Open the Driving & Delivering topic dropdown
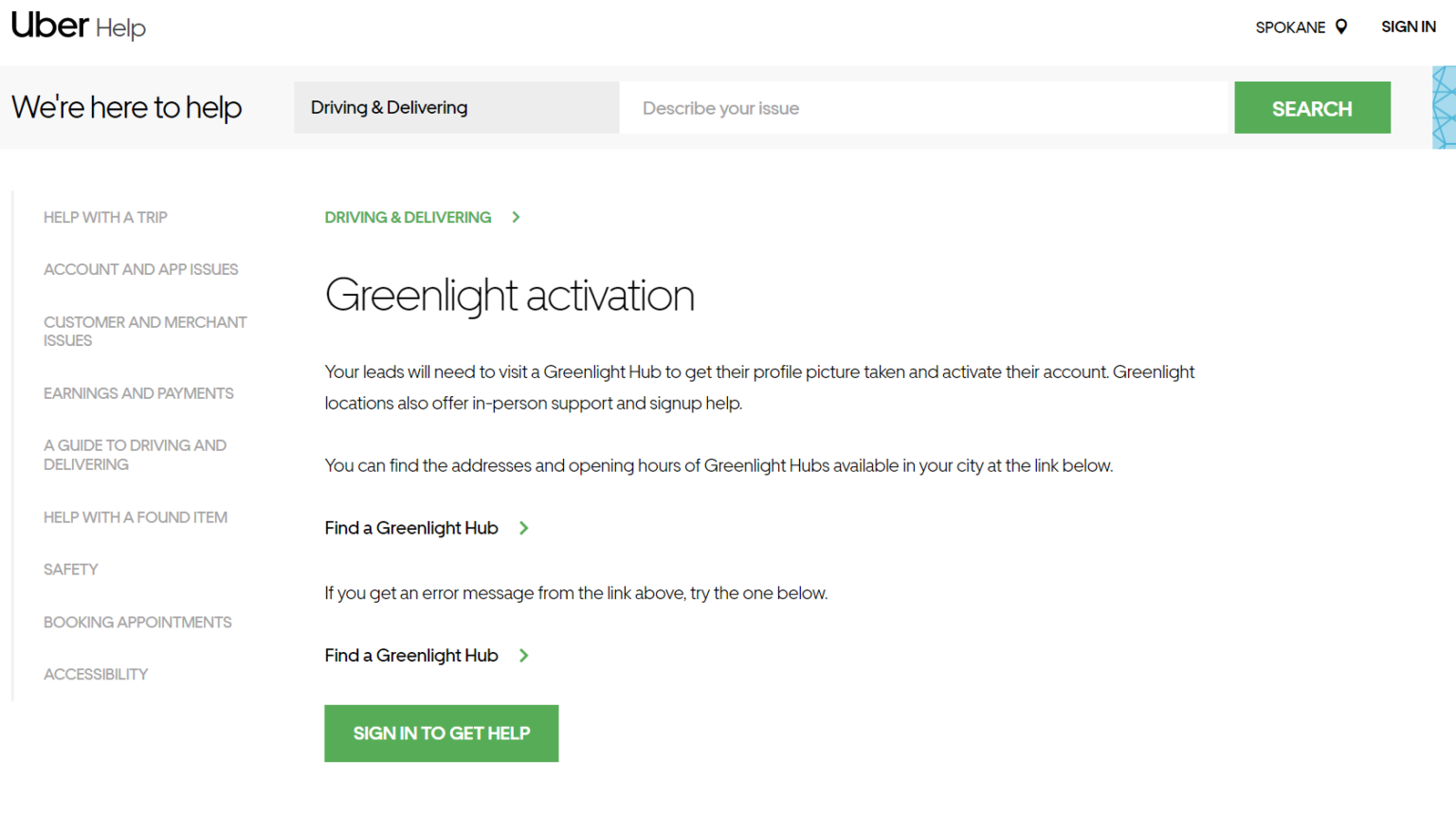The image size is (1456, 815). [456, 107]
